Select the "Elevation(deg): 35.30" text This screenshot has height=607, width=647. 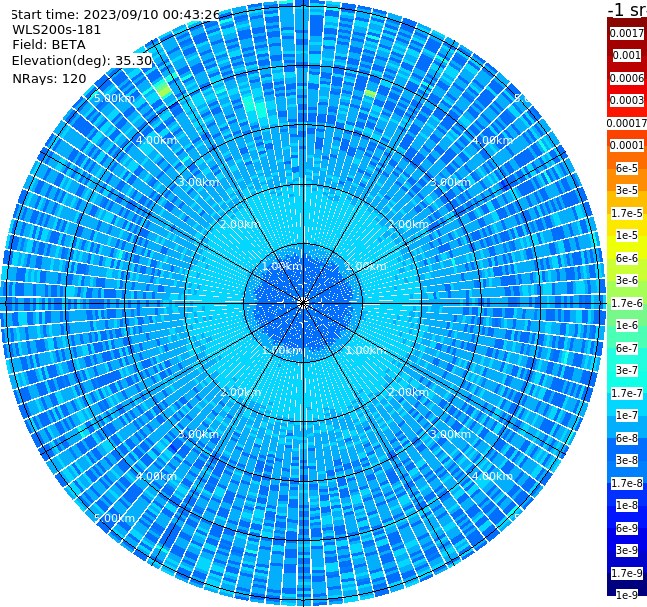pos(82,61)
